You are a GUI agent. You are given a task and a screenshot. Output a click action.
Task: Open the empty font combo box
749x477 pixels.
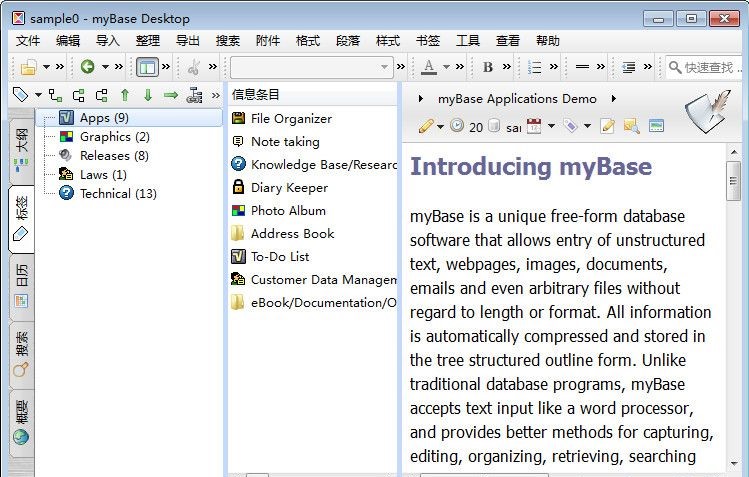click(x=311, y=67)
